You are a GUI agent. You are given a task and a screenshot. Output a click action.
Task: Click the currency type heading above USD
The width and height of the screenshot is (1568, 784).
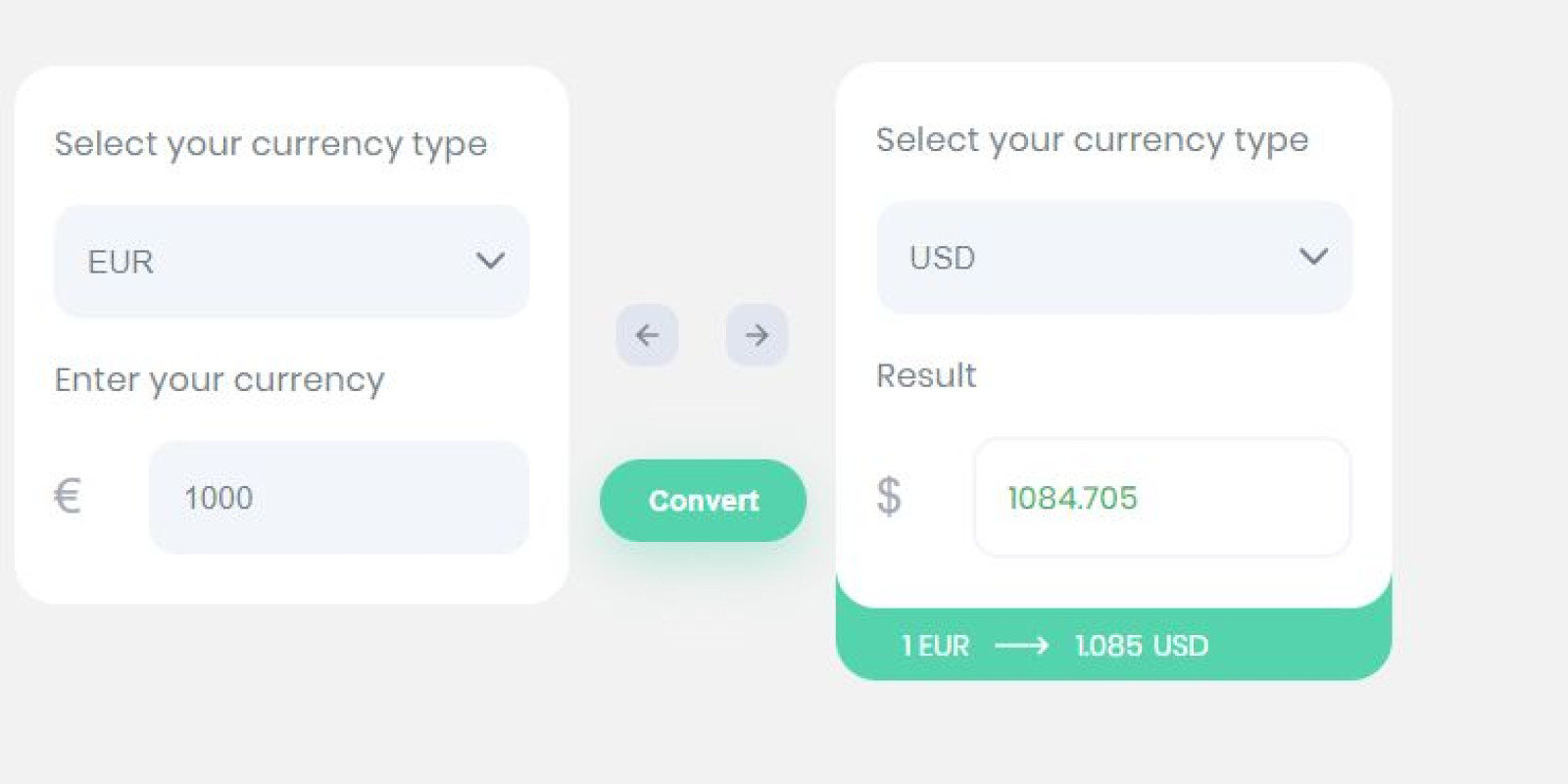click(1092, 140)
